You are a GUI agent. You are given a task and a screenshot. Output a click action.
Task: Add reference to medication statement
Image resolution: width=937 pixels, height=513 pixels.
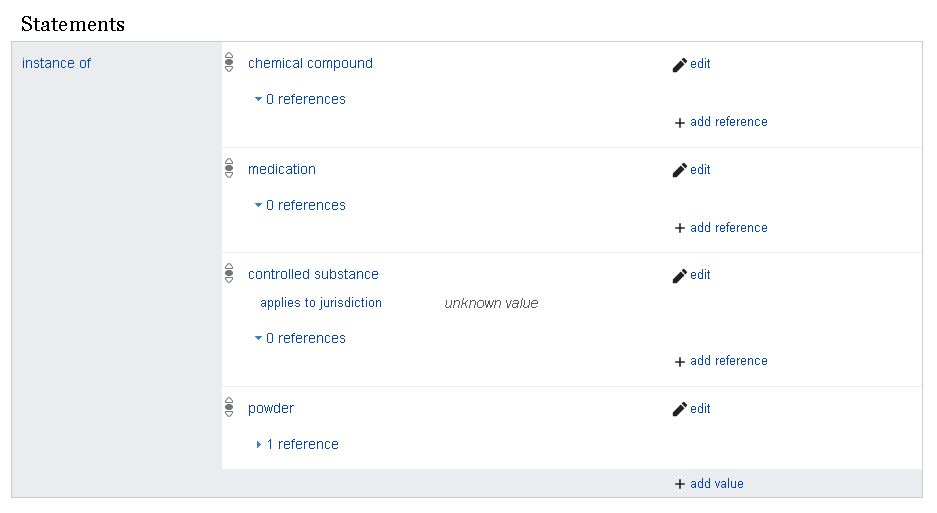tap(721, 228)
